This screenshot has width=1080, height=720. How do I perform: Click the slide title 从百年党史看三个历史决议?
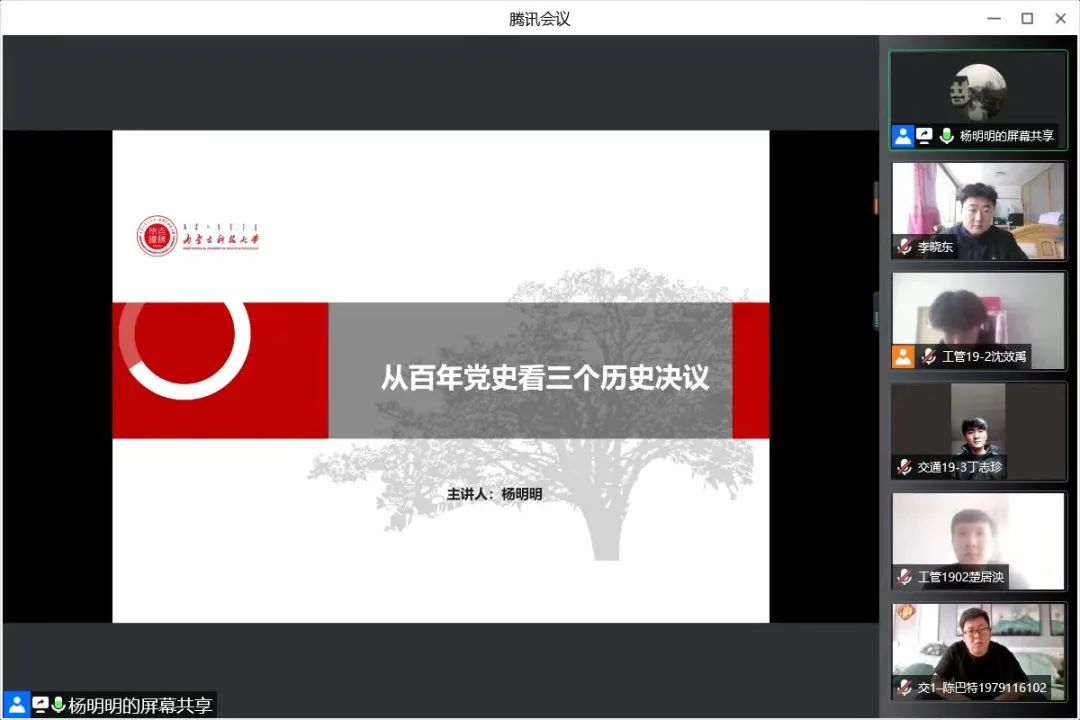pos(544,378)
